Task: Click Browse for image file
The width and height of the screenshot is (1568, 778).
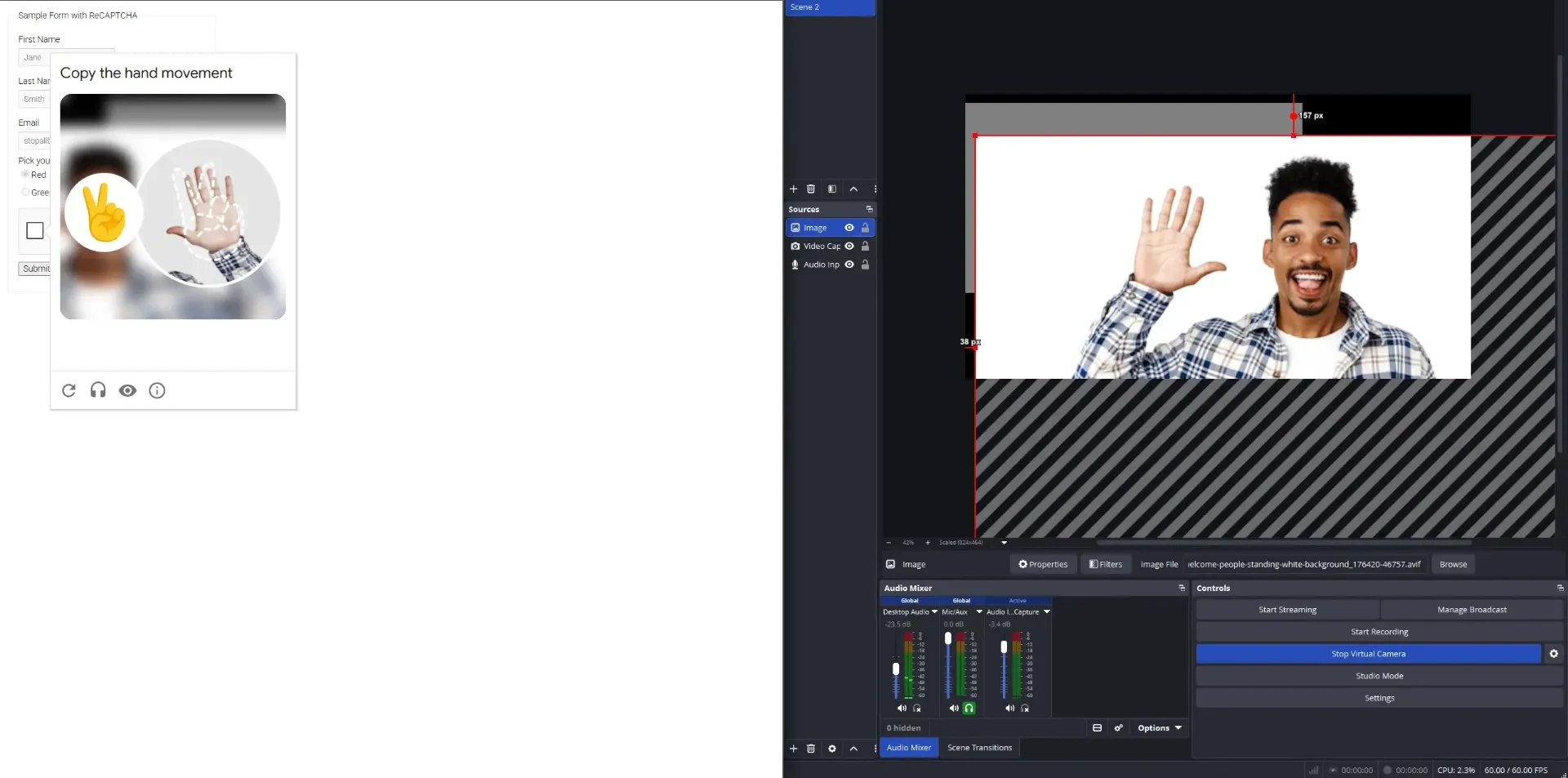Action: [x=1453, y=564]
